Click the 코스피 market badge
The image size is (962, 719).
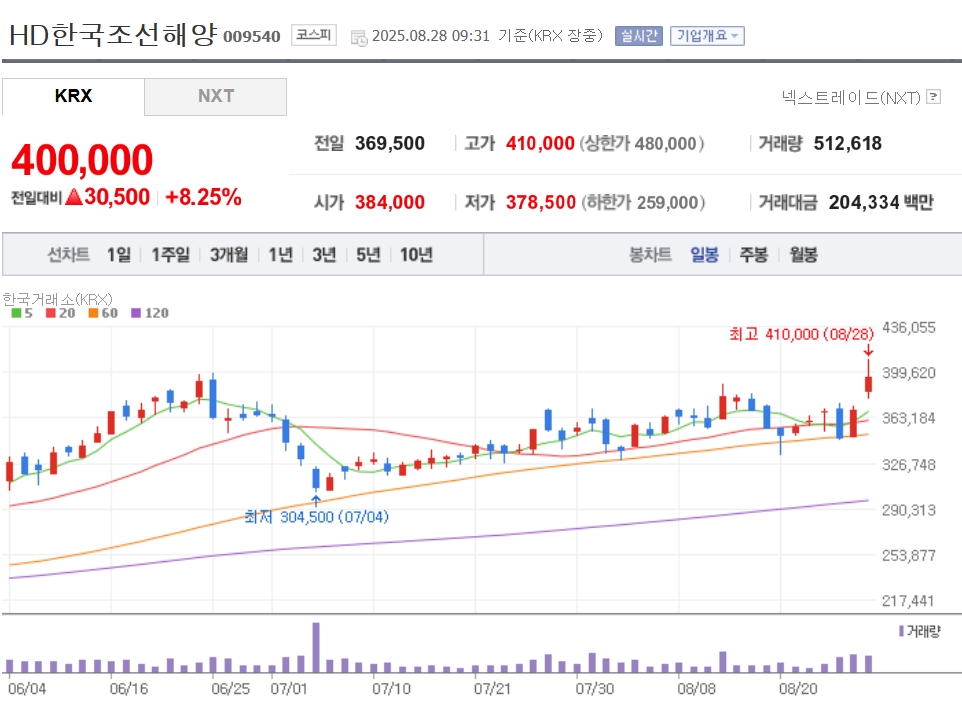[x=314, y=35]
